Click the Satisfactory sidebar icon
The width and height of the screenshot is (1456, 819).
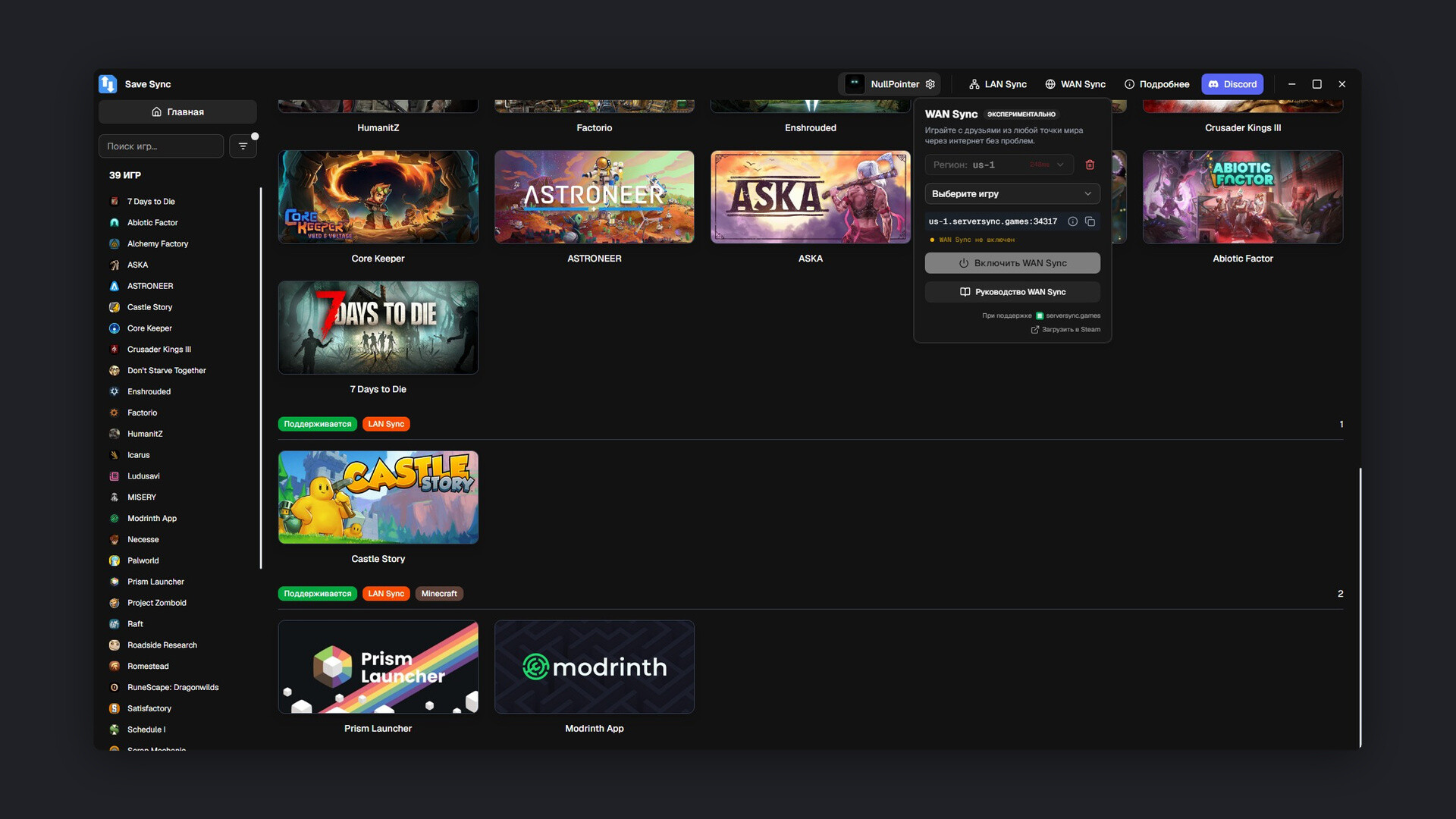pyautogui.click(x=115, y=709)
